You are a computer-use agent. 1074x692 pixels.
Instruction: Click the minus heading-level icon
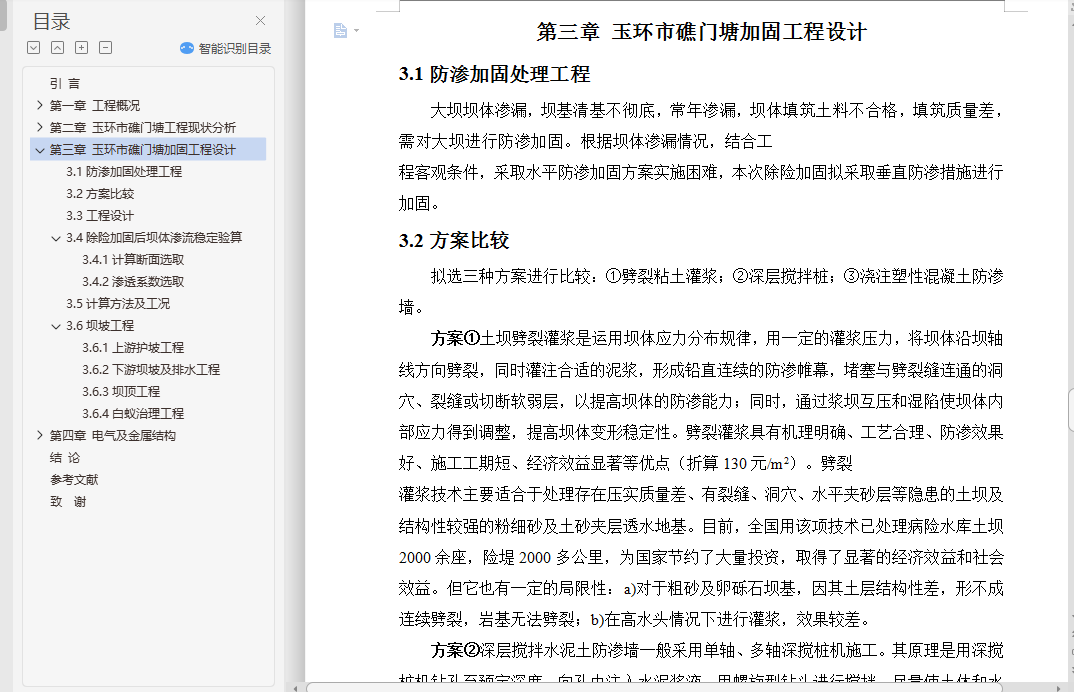click(105, 47)
